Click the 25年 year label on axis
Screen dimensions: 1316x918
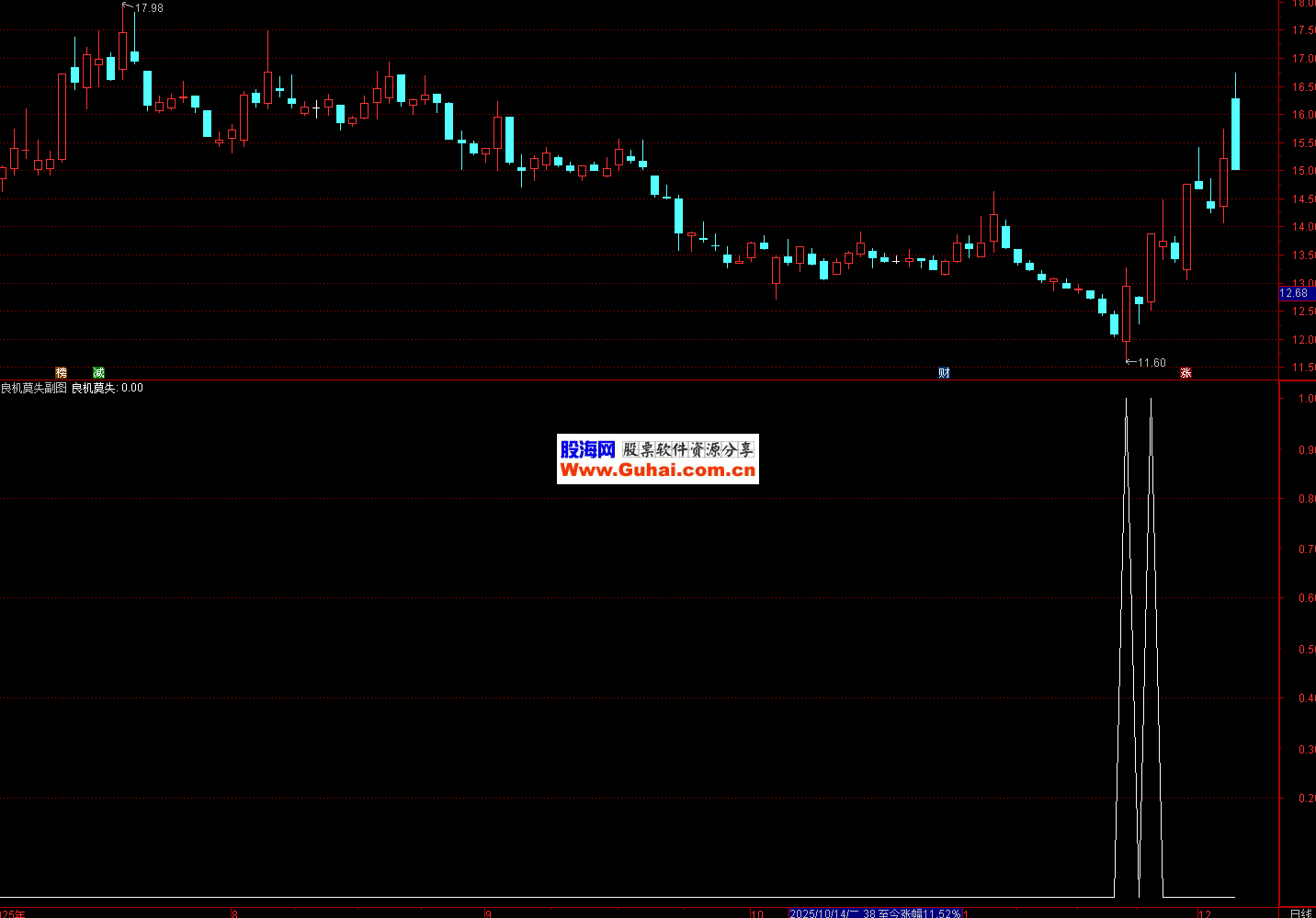pos(13,913)
